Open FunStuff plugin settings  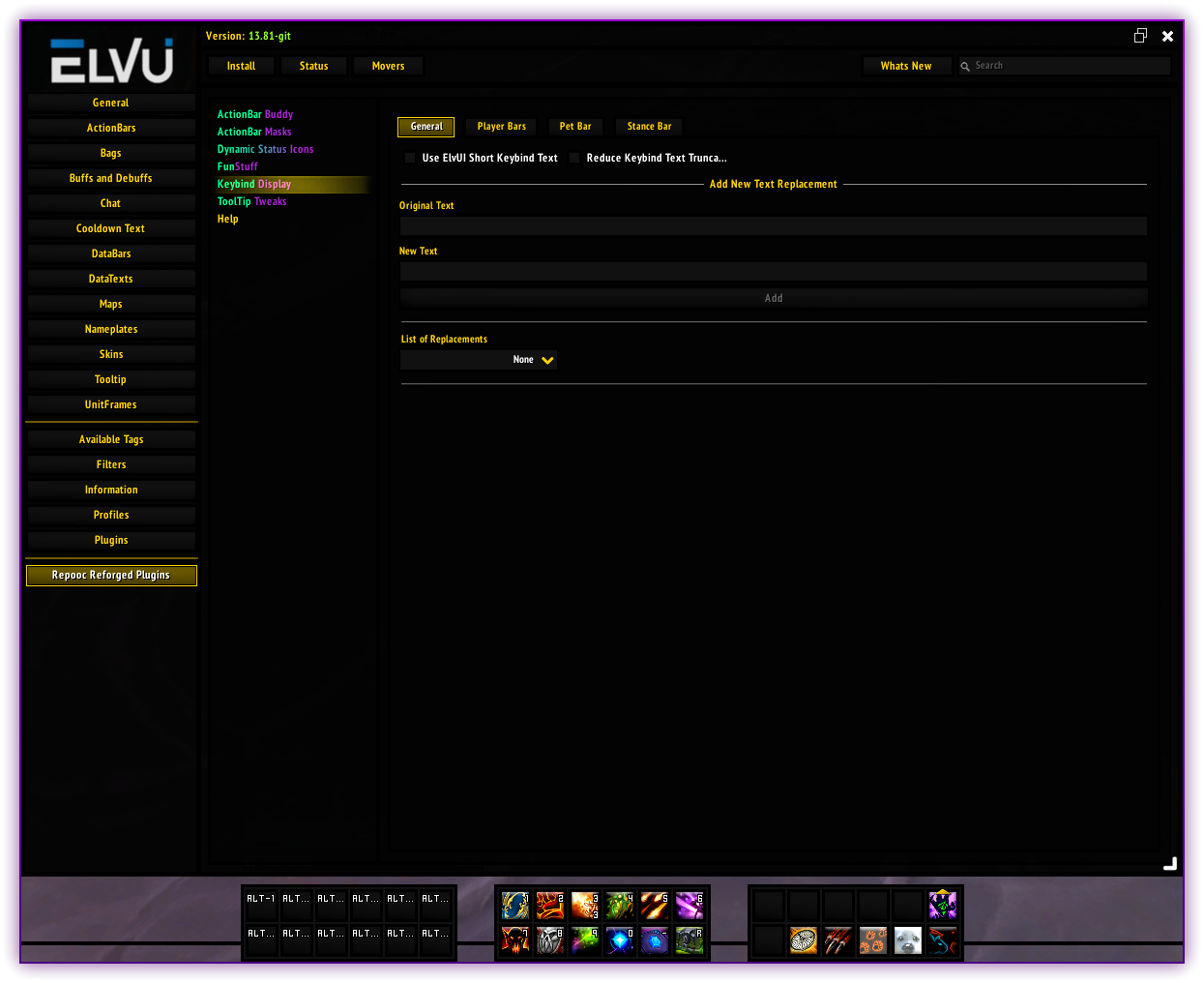click(x=238, y=166)
